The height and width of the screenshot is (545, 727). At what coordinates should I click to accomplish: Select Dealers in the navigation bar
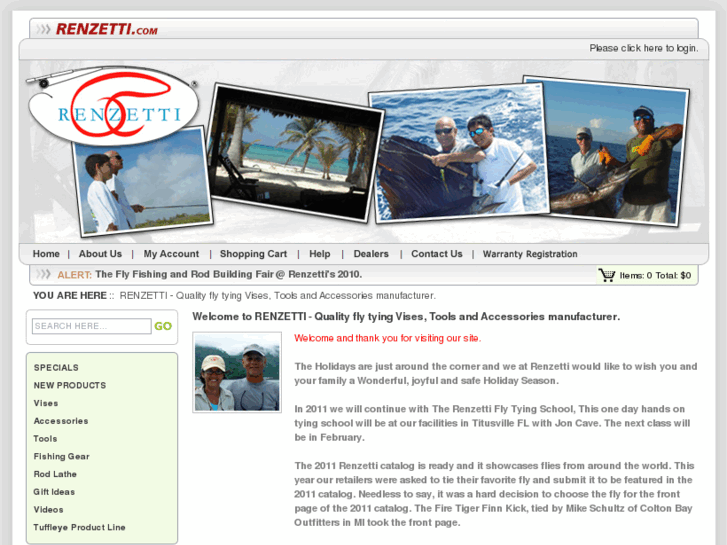[371, 254]
